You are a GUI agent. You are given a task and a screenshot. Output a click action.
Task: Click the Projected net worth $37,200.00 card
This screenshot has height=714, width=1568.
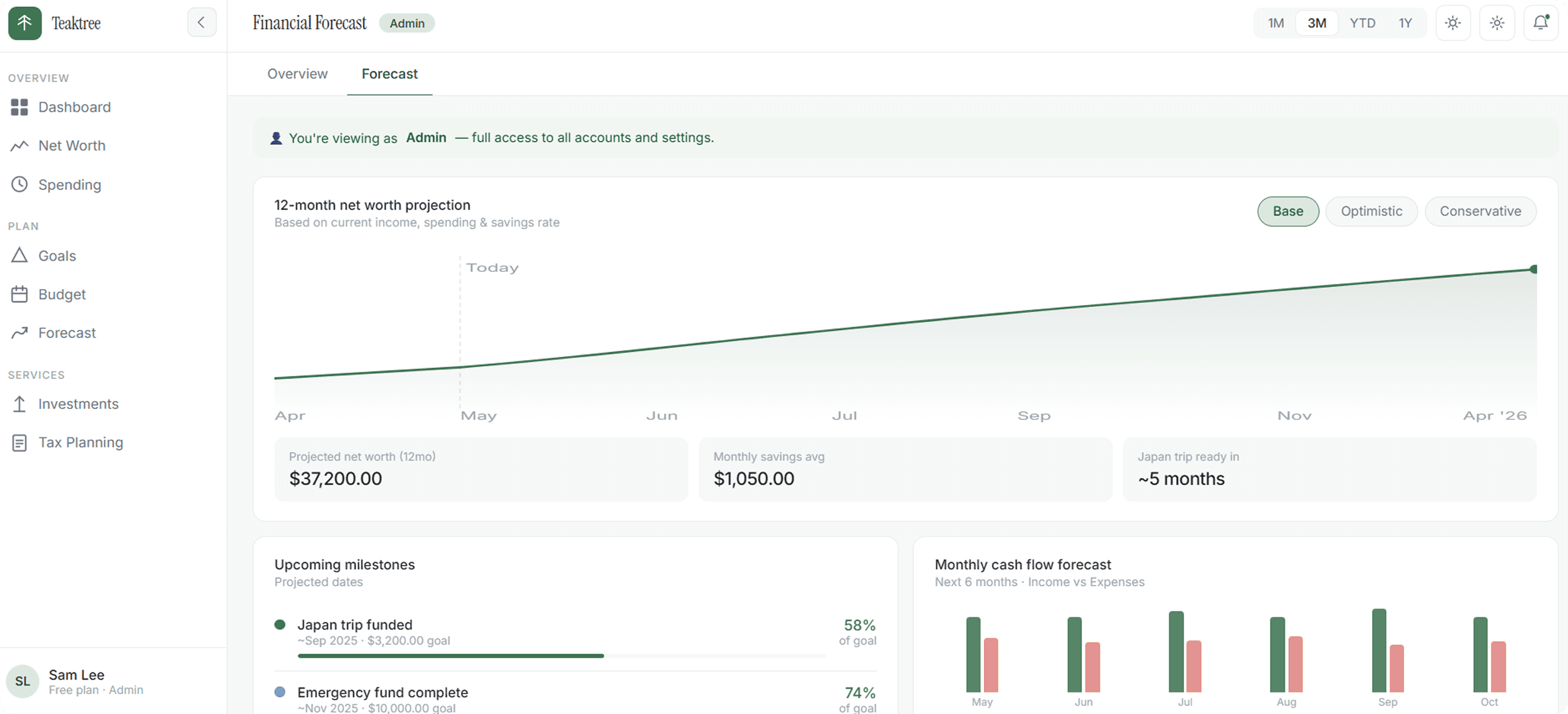[x=481, y=469]
